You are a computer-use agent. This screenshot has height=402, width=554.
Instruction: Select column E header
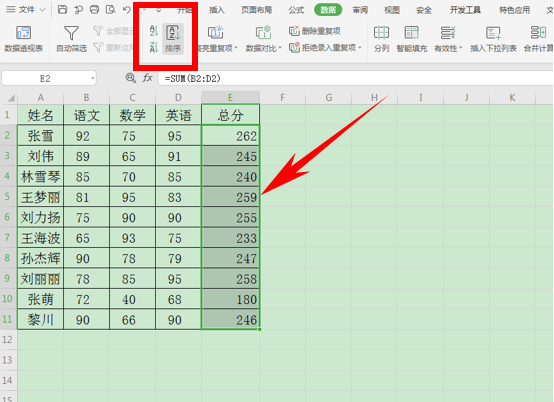(x=230, y=97)
